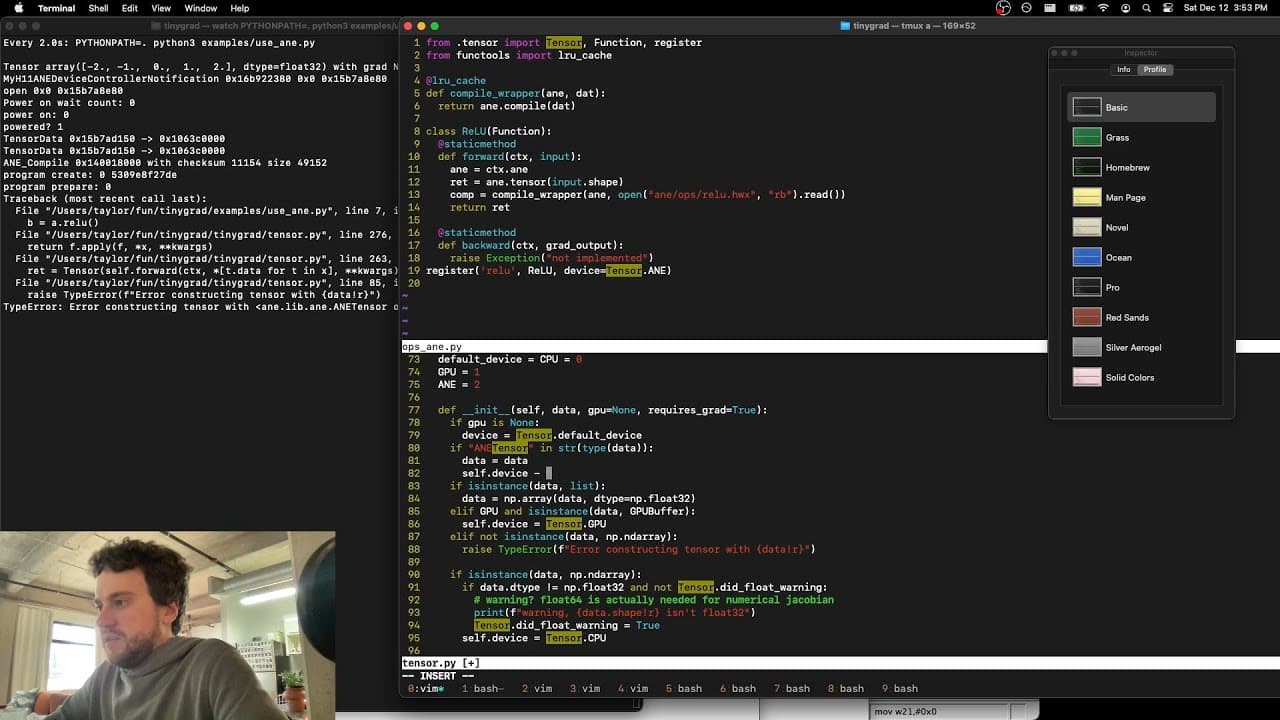The image size is (1280, 720).
Task: Click the circular do-not-disturb style menu bar icon
Action: pyautogui.click(x=1027, y=8)
